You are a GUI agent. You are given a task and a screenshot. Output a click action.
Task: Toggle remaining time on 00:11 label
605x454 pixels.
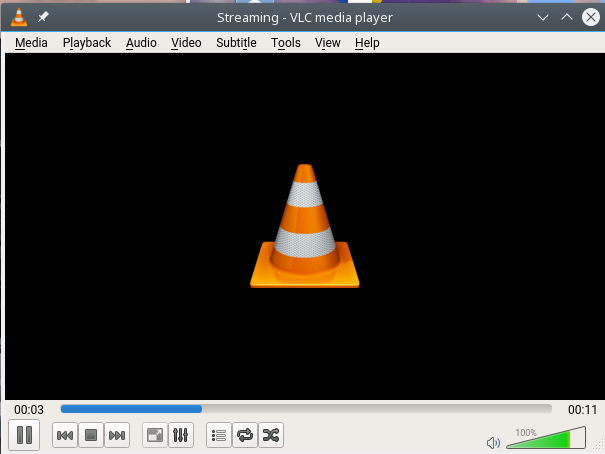coord(582,409)
